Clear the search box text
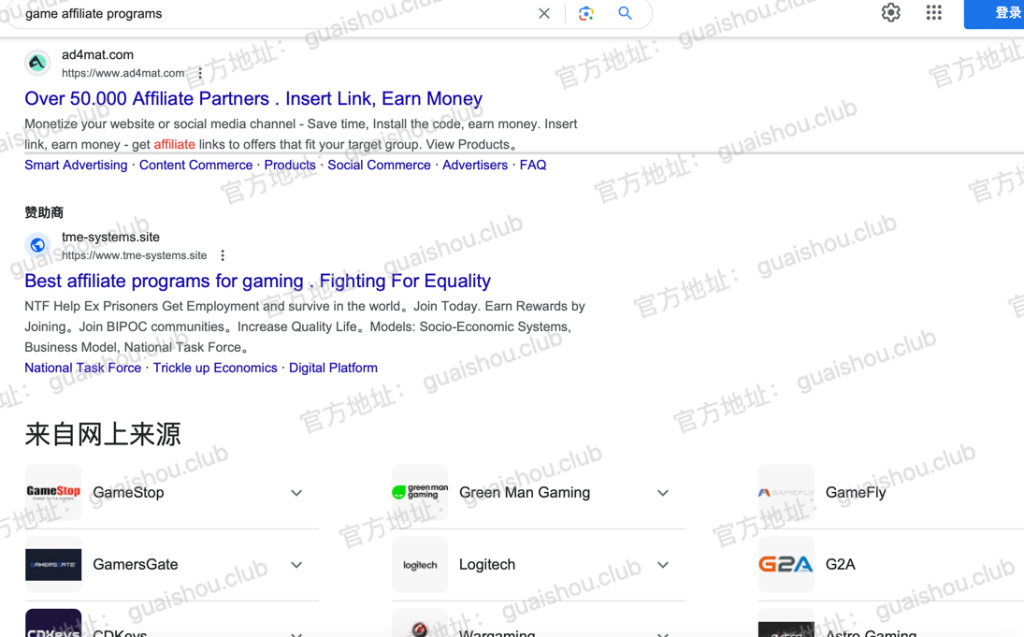 [x=543, y=13]
